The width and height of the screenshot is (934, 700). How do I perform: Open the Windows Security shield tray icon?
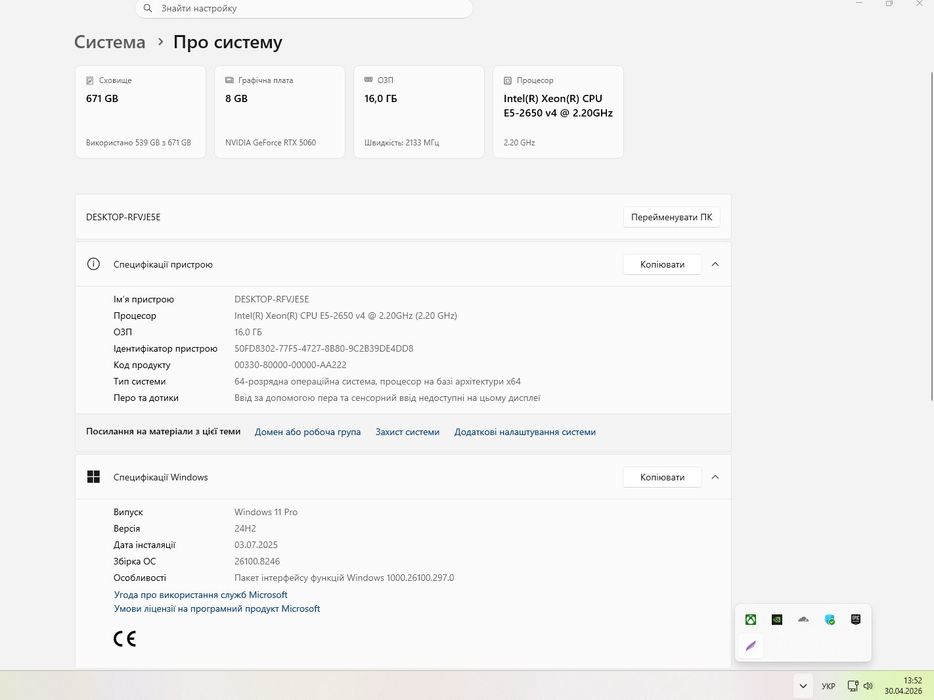click(x=829, y=620)
